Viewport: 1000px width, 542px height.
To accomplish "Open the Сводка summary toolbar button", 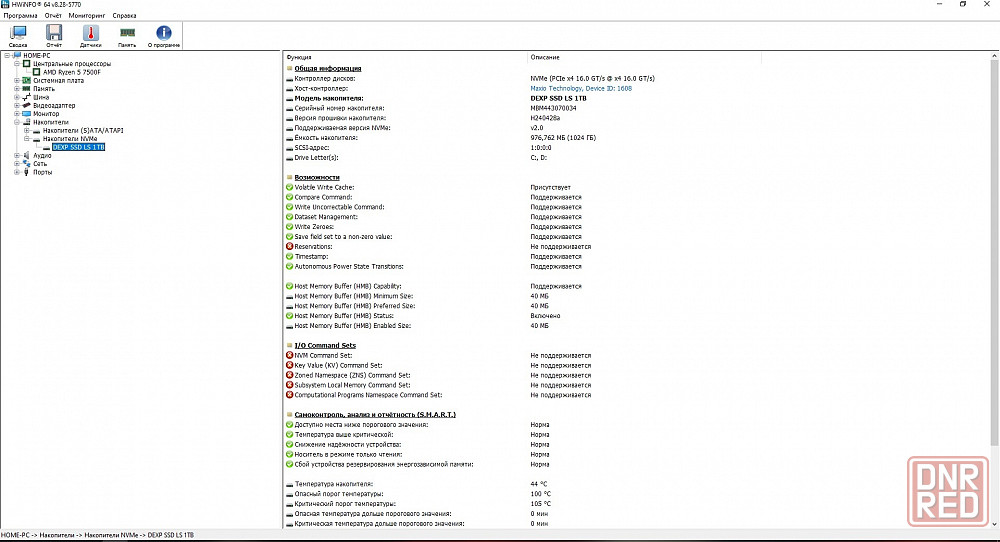I will 18,36.
